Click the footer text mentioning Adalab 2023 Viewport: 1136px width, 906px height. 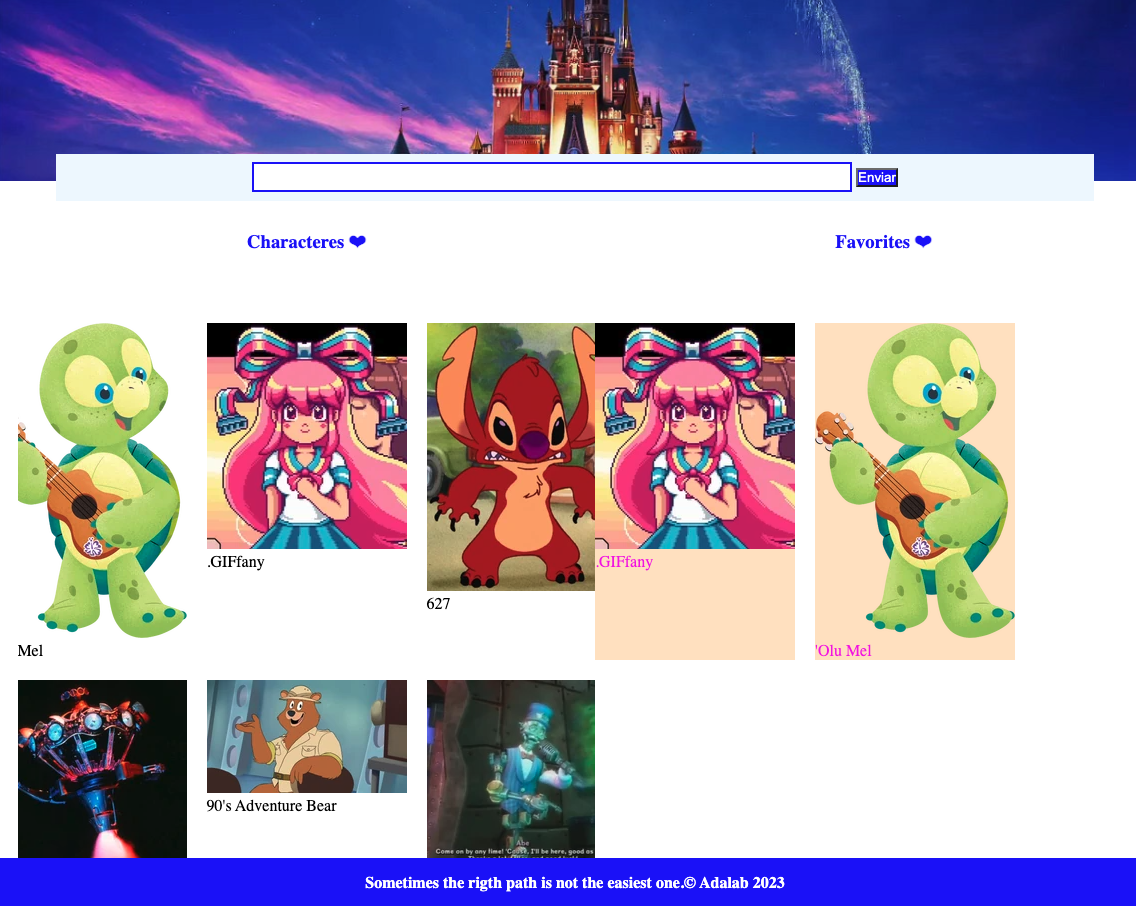575,883
